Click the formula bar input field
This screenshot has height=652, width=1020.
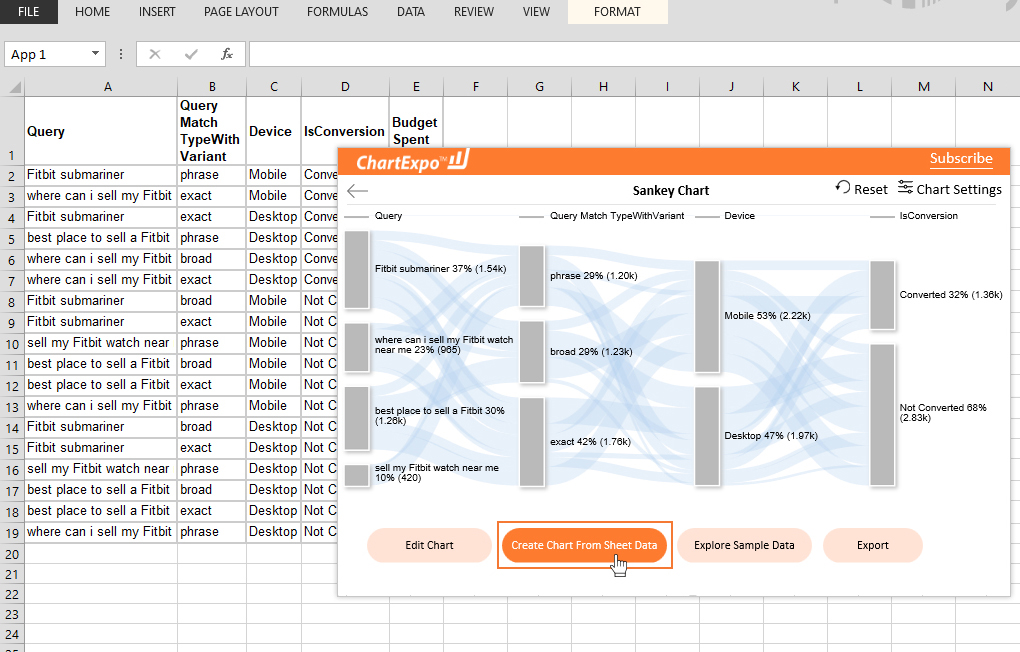tap(630, 54)
